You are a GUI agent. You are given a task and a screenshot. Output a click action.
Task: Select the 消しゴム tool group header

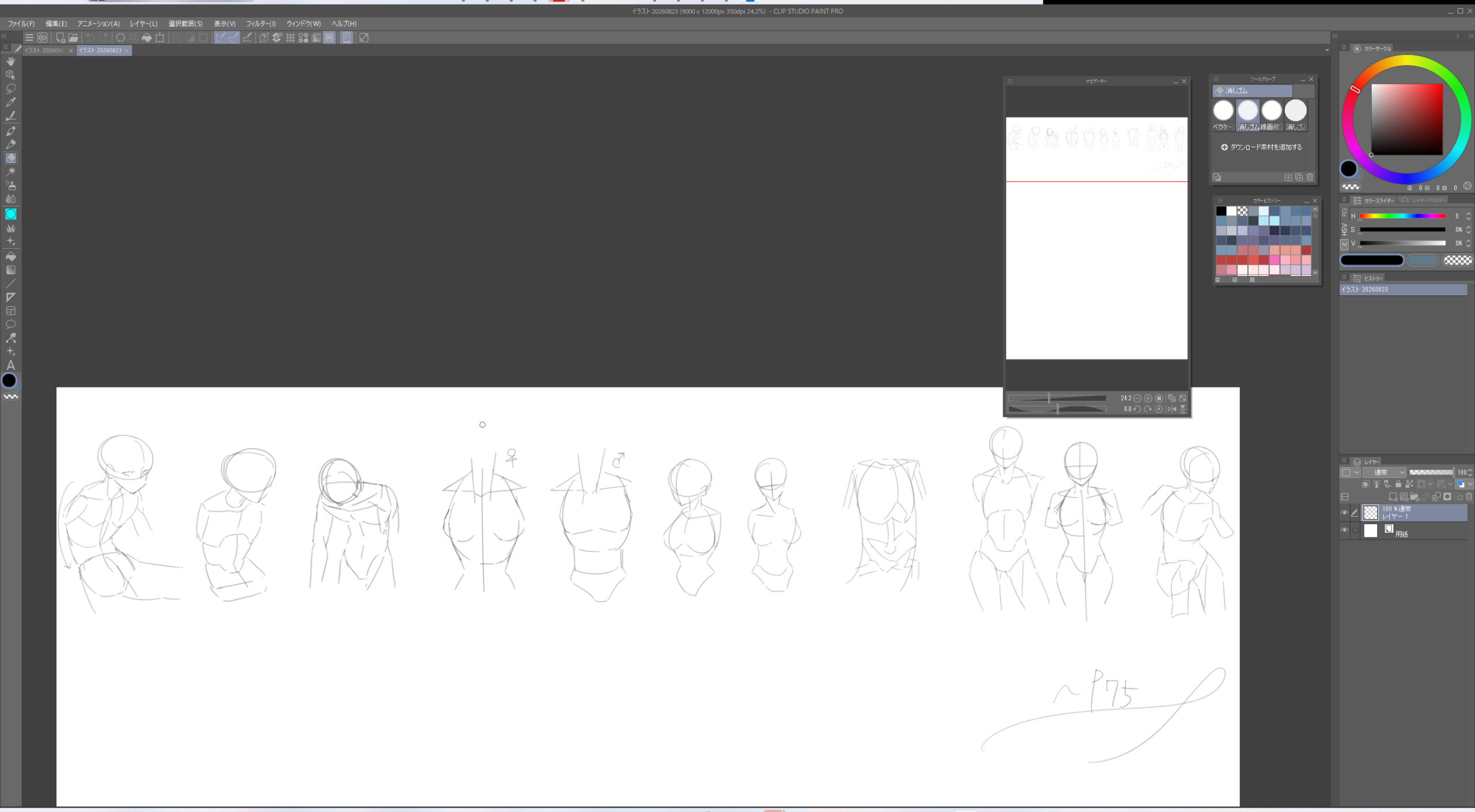1253,91
